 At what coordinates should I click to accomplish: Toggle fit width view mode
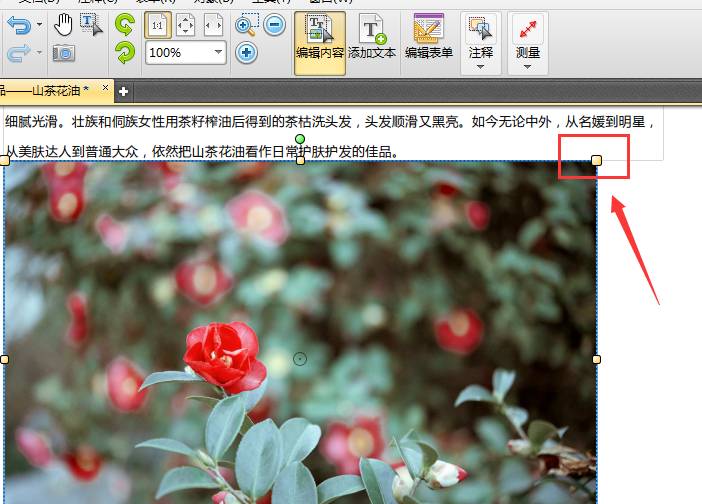coord(214,25)
